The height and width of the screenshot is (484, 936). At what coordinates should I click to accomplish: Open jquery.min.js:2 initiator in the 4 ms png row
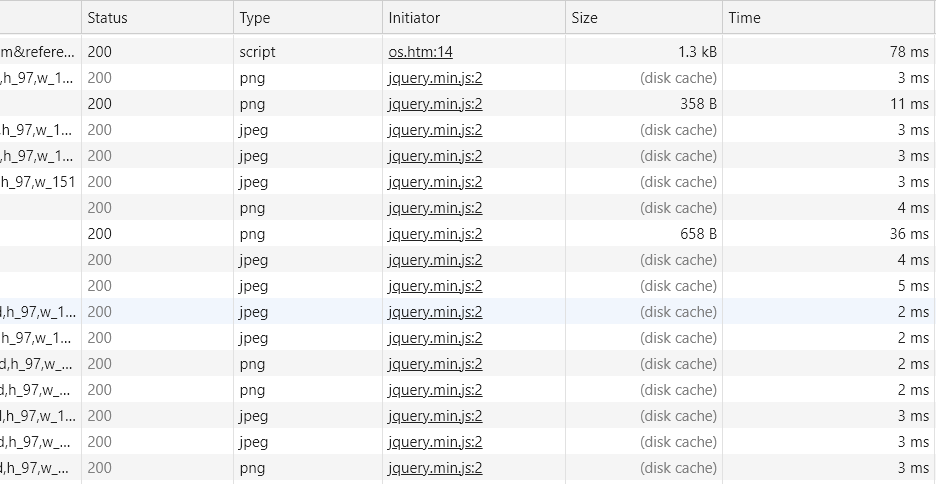pos(435,208)
